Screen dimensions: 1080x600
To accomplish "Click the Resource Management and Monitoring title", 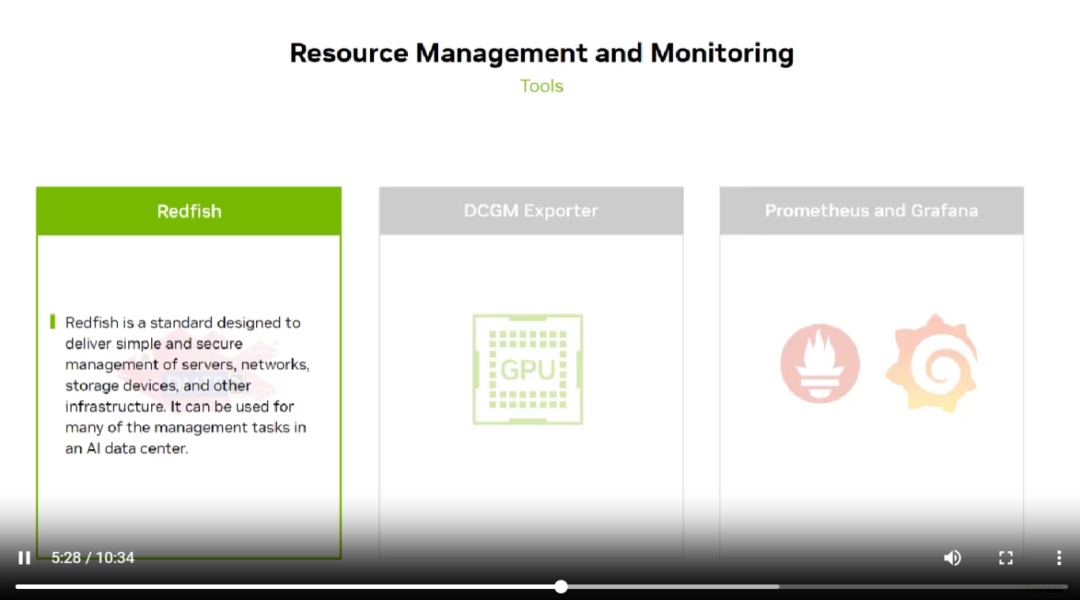I will click(541, 53).
